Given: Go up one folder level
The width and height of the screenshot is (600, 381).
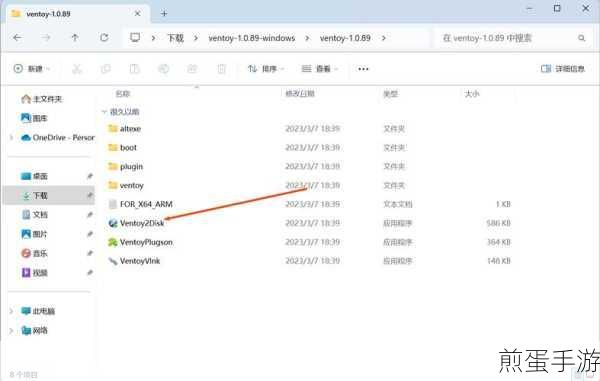Looking at the screenshot, I should 75,37.
